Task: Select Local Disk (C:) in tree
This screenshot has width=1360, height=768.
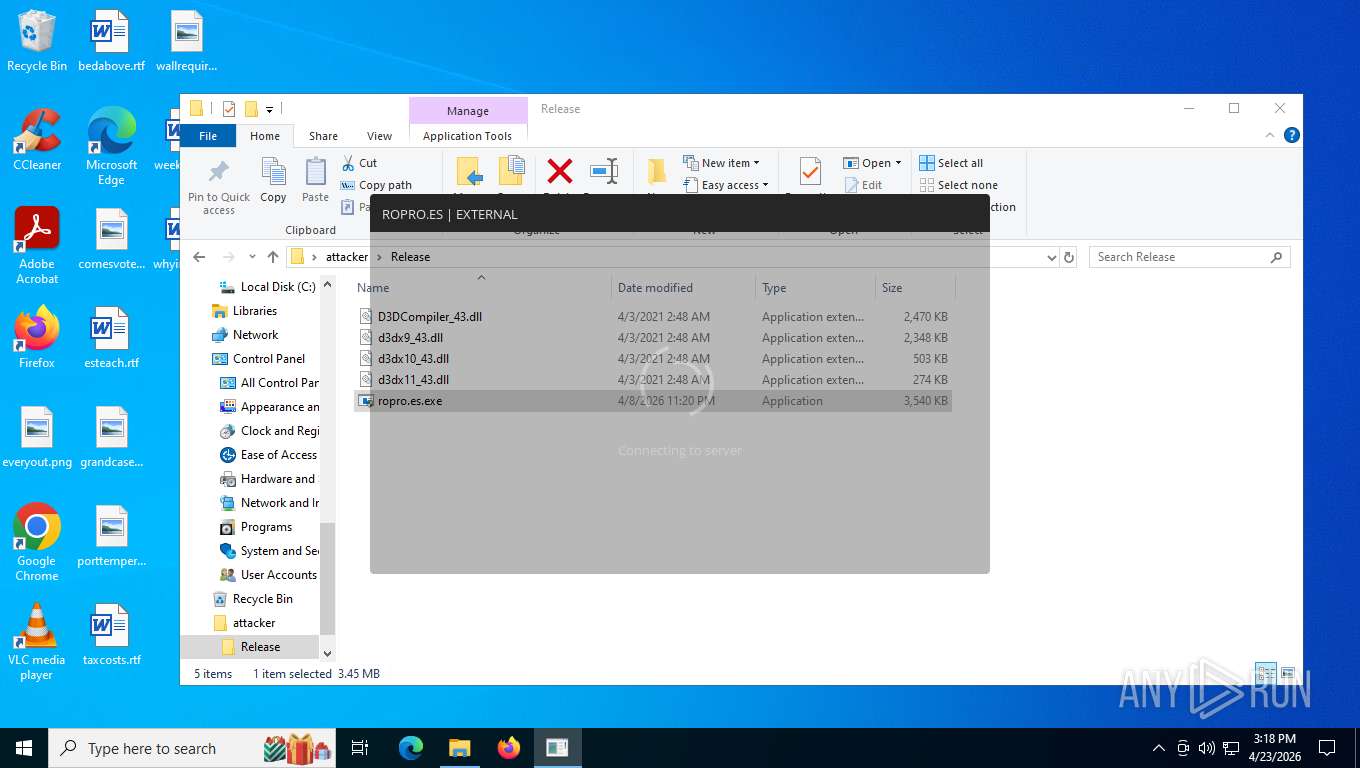Action: pyautogui.click(x=266, y=287)
